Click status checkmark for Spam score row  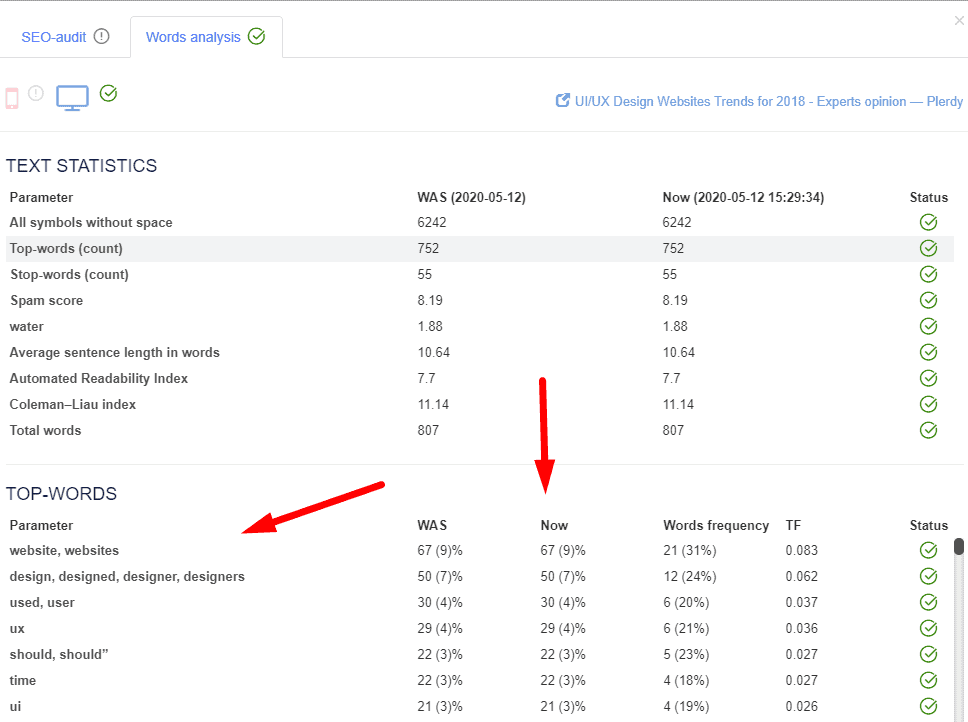[928, 300]
